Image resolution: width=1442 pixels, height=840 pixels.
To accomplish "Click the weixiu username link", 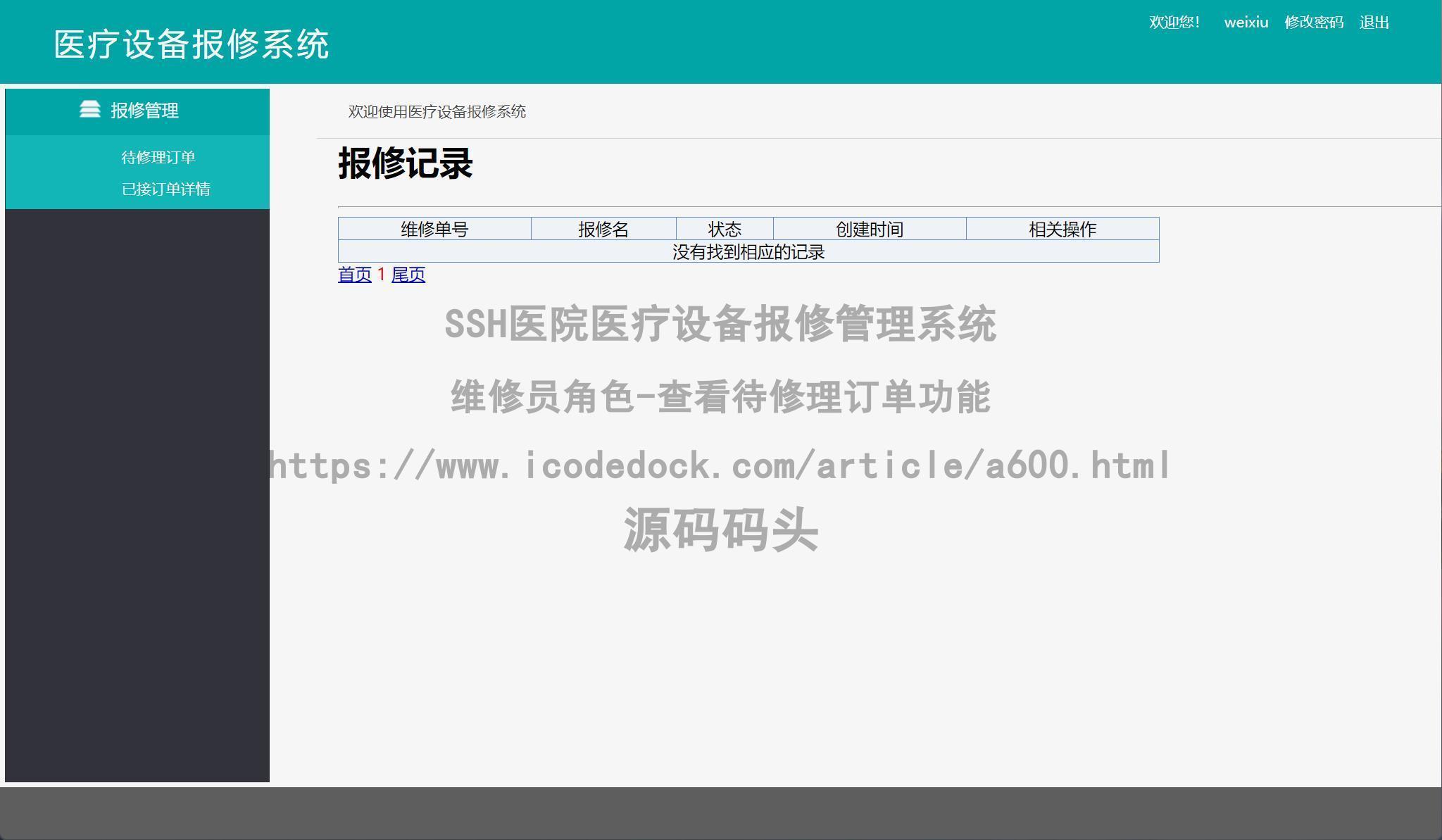I will coord(1245,22).
